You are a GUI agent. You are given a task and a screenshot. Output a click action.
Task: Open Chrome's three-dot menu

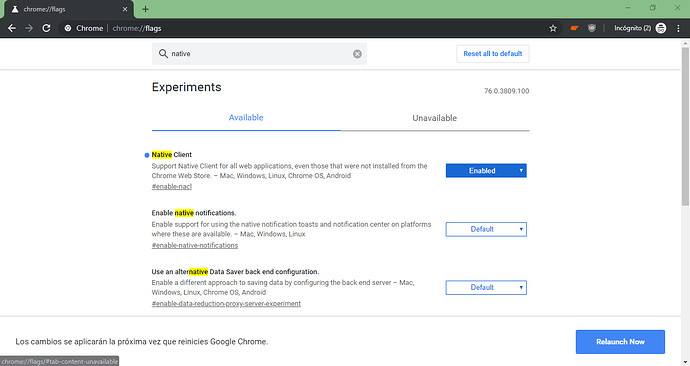(x=678, y=28)
